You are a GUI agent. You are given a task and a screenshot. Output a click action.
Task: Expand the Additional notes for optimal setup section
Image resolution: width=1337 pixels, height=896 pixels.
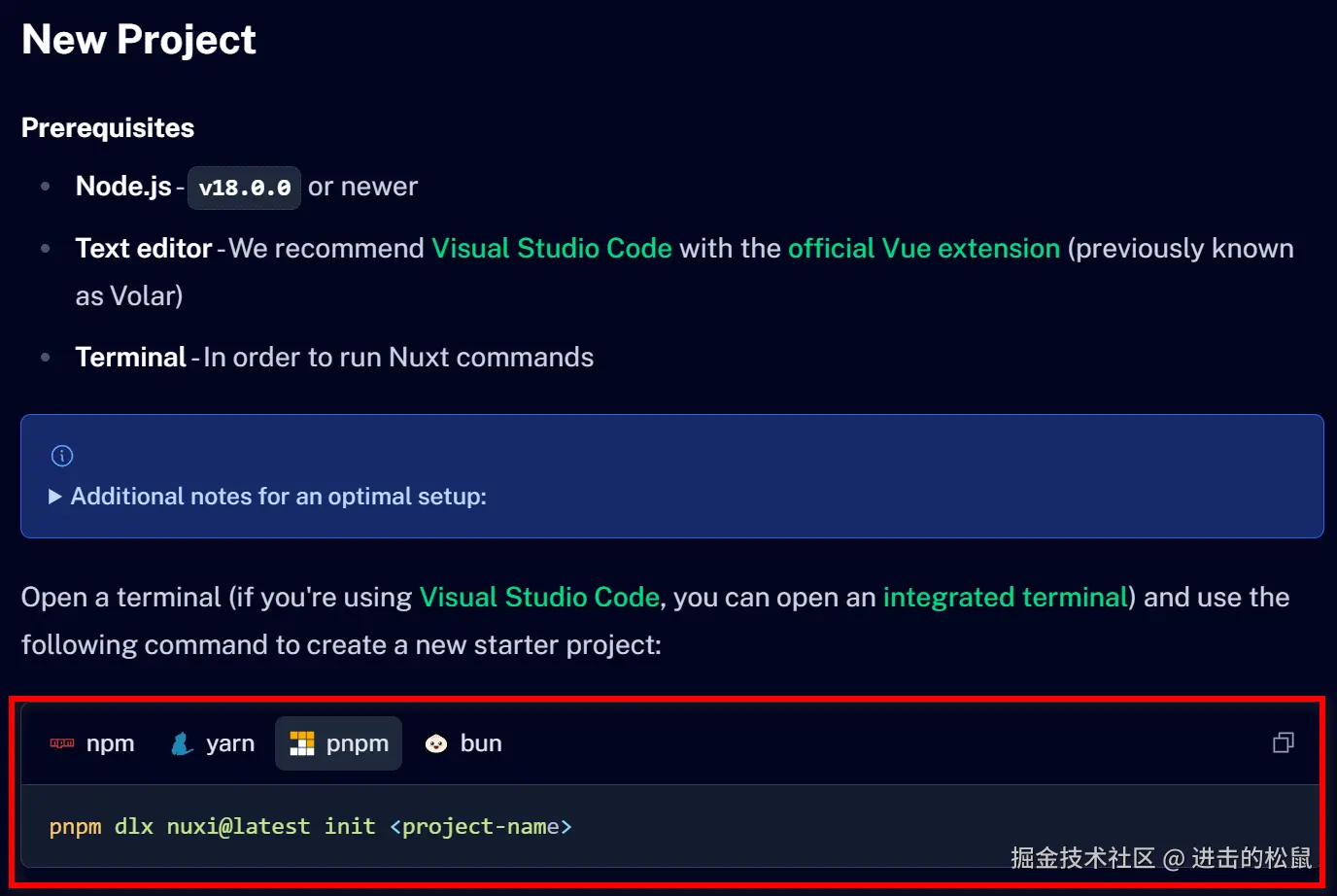click(x=277, y=496)
